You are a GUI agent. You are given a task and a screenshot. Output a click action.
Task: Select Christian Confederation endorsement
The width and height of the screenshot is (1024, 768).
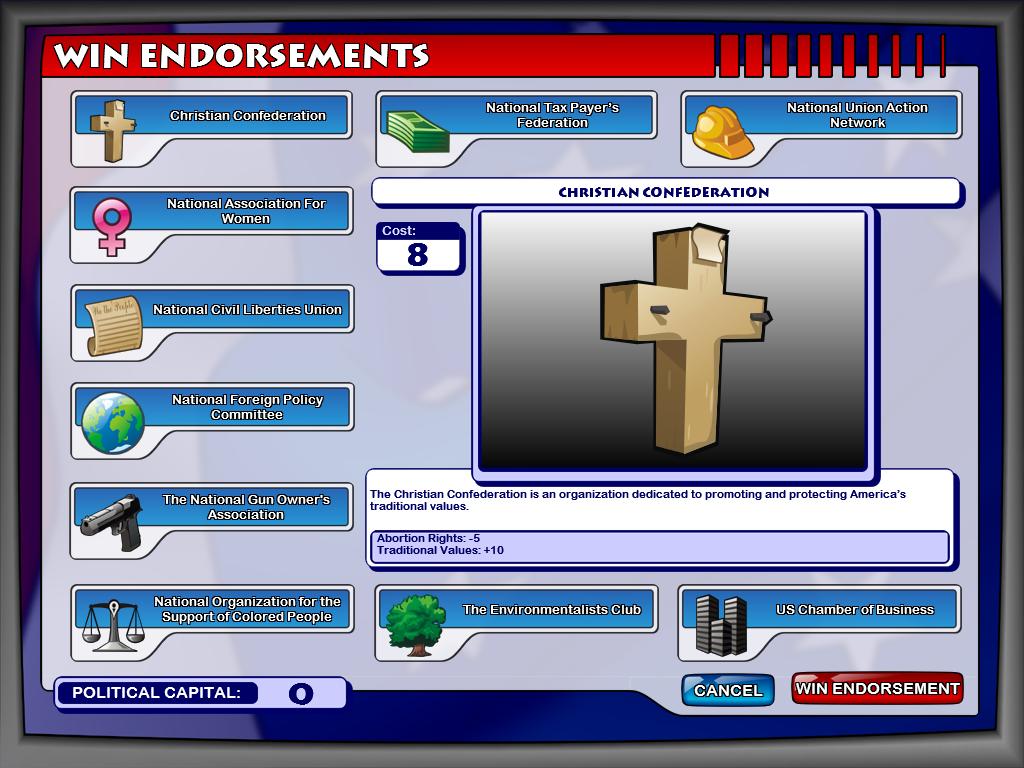212,129
